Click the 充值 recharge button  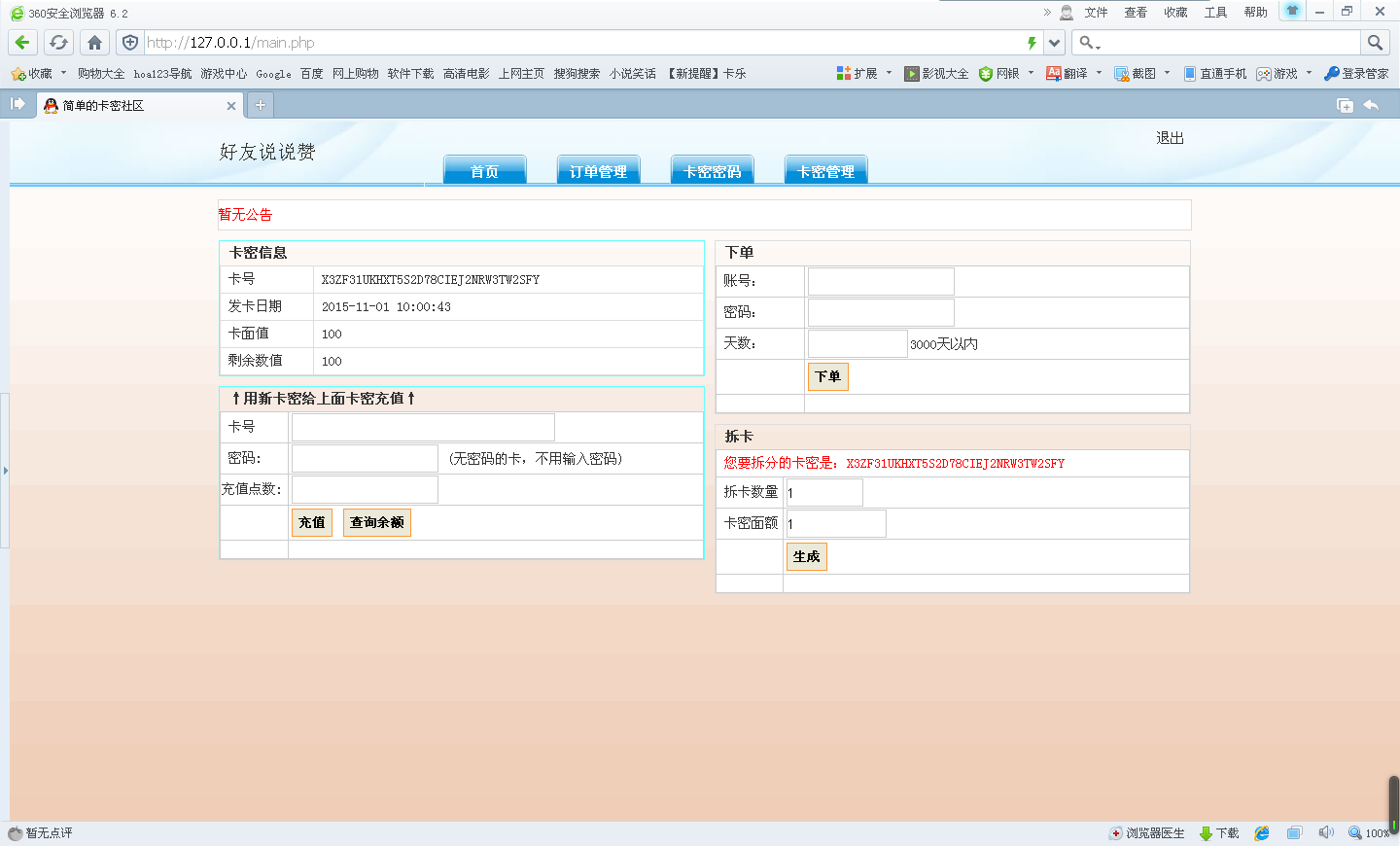pos(312,522)
